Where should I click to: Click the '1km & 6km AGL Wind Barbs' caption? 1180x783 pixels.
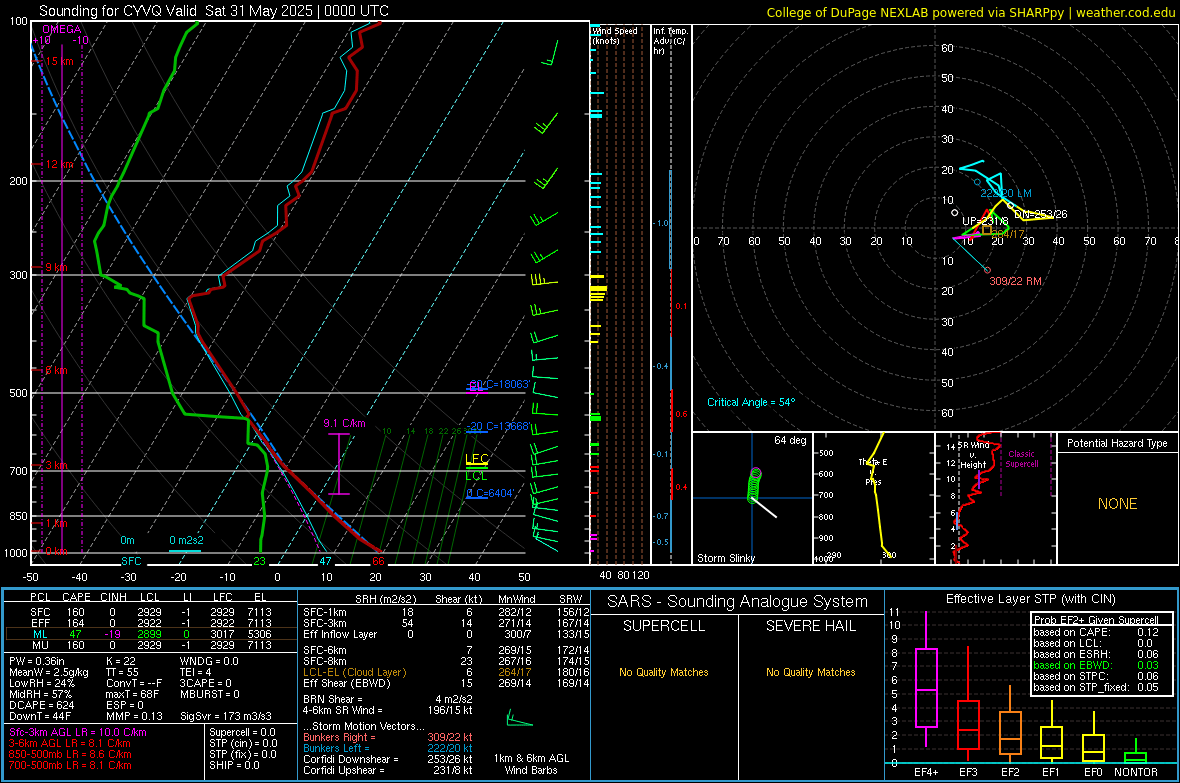[531, 764]
